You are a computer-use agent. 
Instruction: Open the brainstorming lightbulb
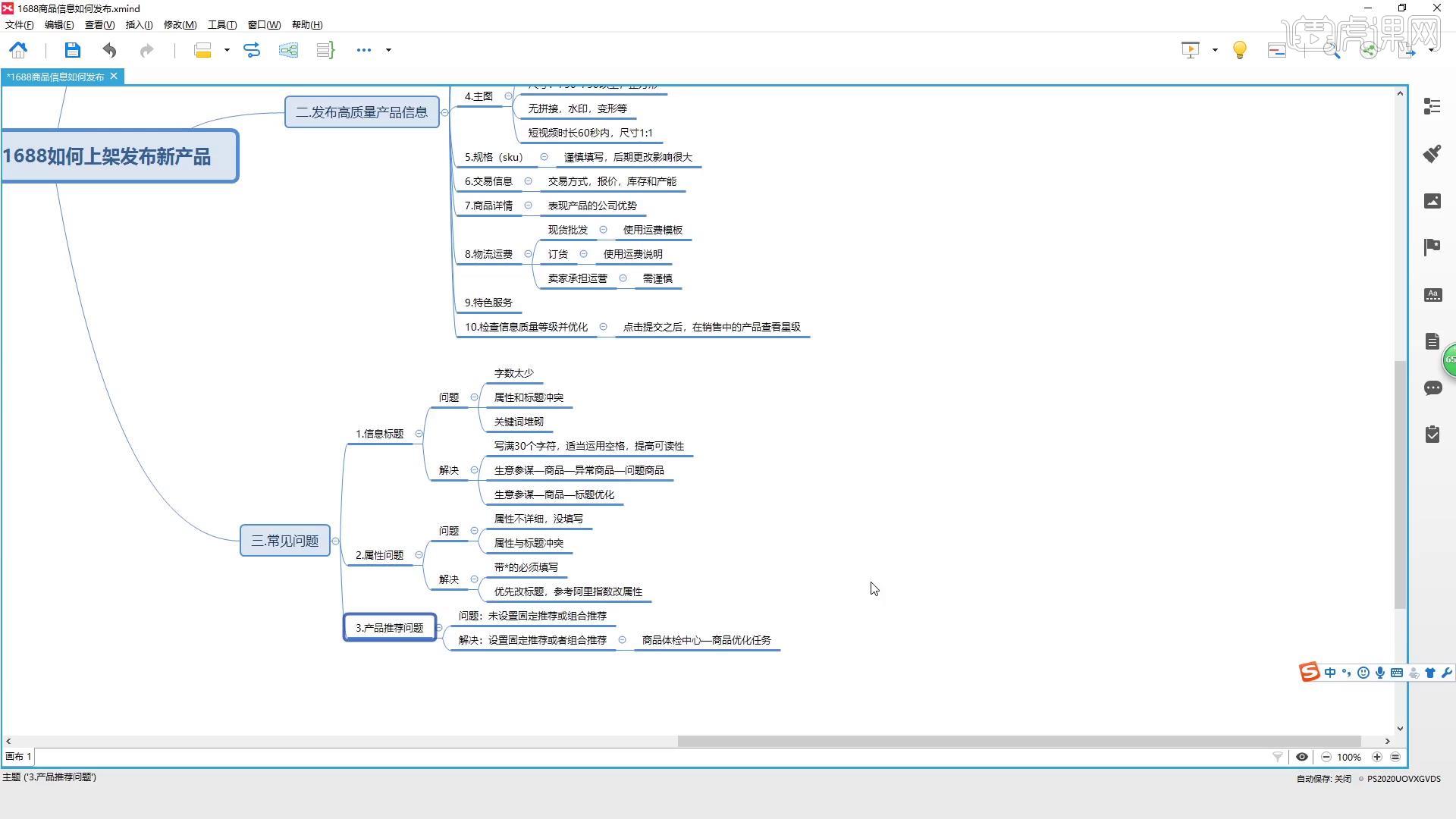pyautogui.click(x=1240, y=50)
